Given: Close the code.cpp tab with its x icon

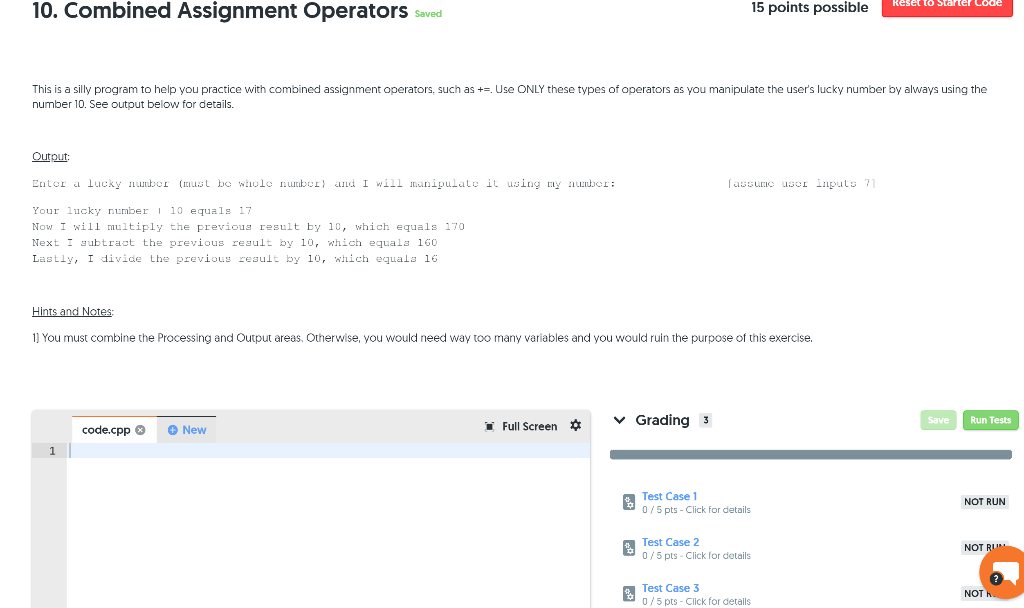Looking at the screenshot, I should (140, 430).
